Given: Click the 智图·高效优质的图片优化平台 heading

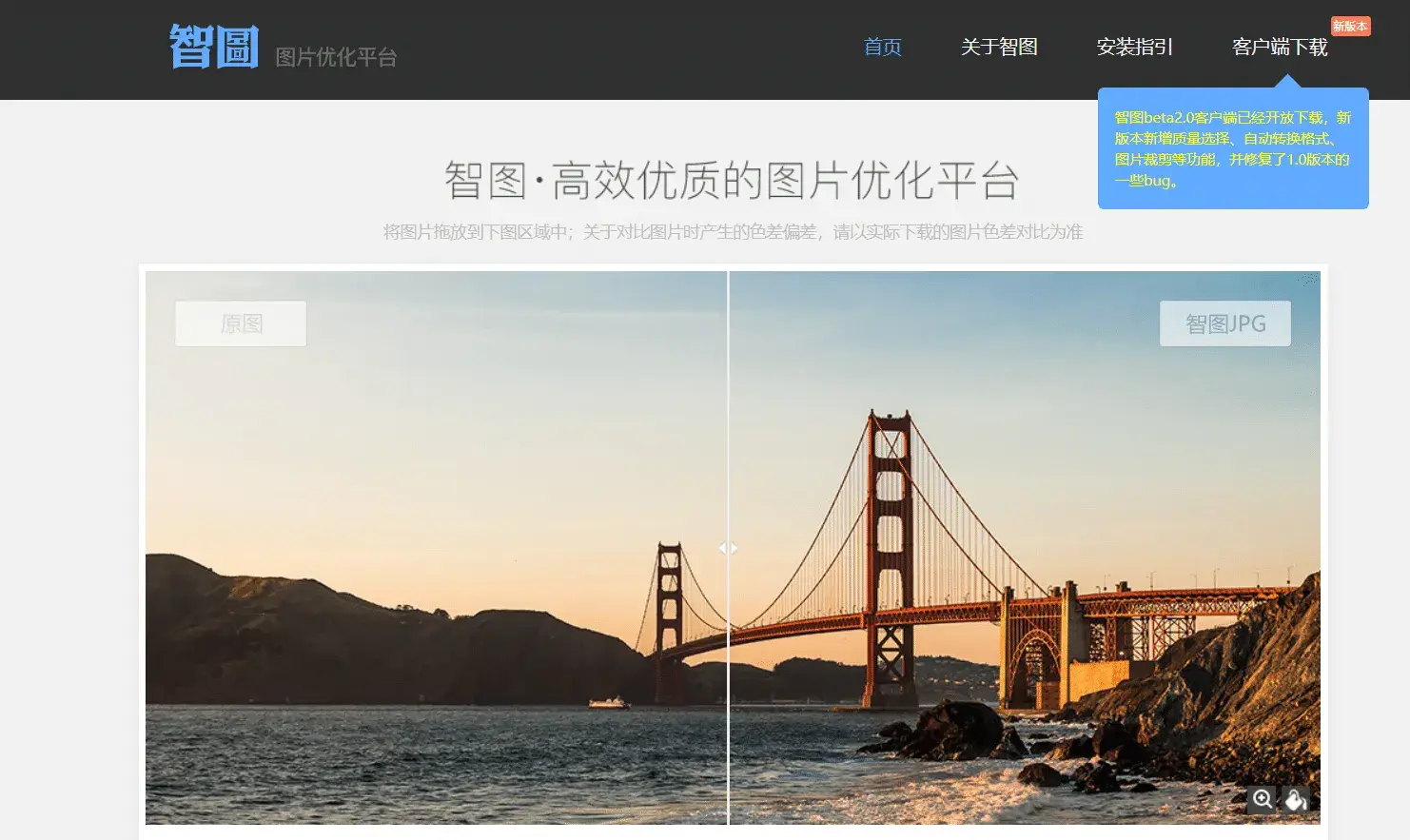Looking at the screenshot, I should (x=732, y=180).
